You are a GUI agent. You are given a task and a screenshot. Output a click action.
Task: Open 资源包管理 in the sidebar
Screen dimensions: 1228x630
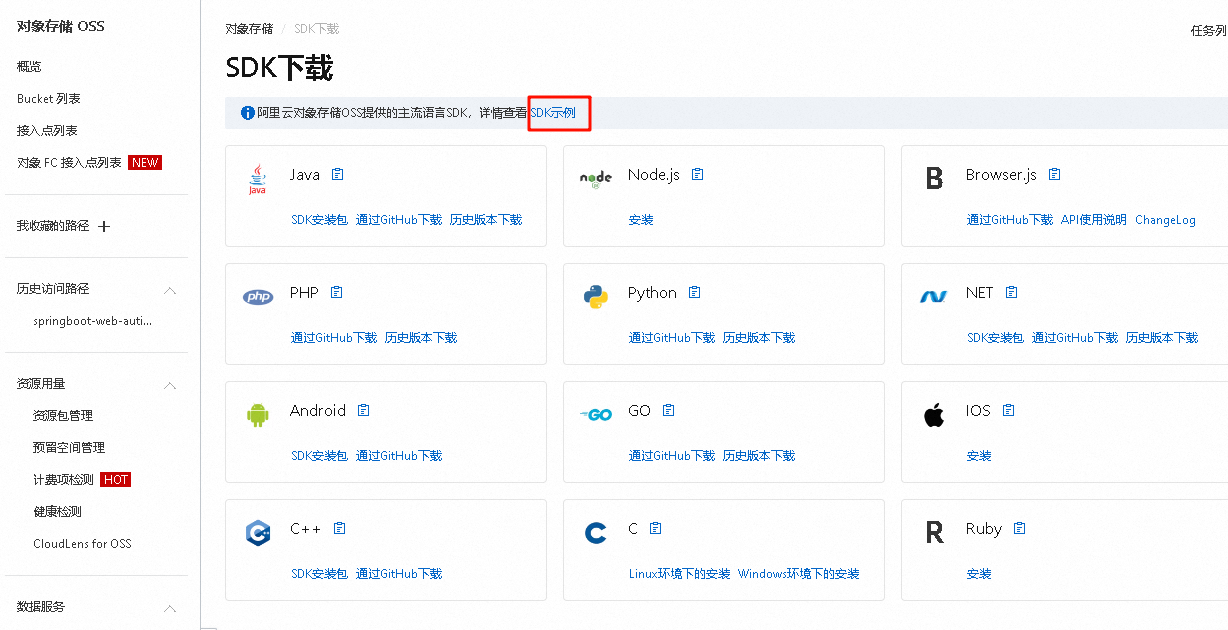63,415
